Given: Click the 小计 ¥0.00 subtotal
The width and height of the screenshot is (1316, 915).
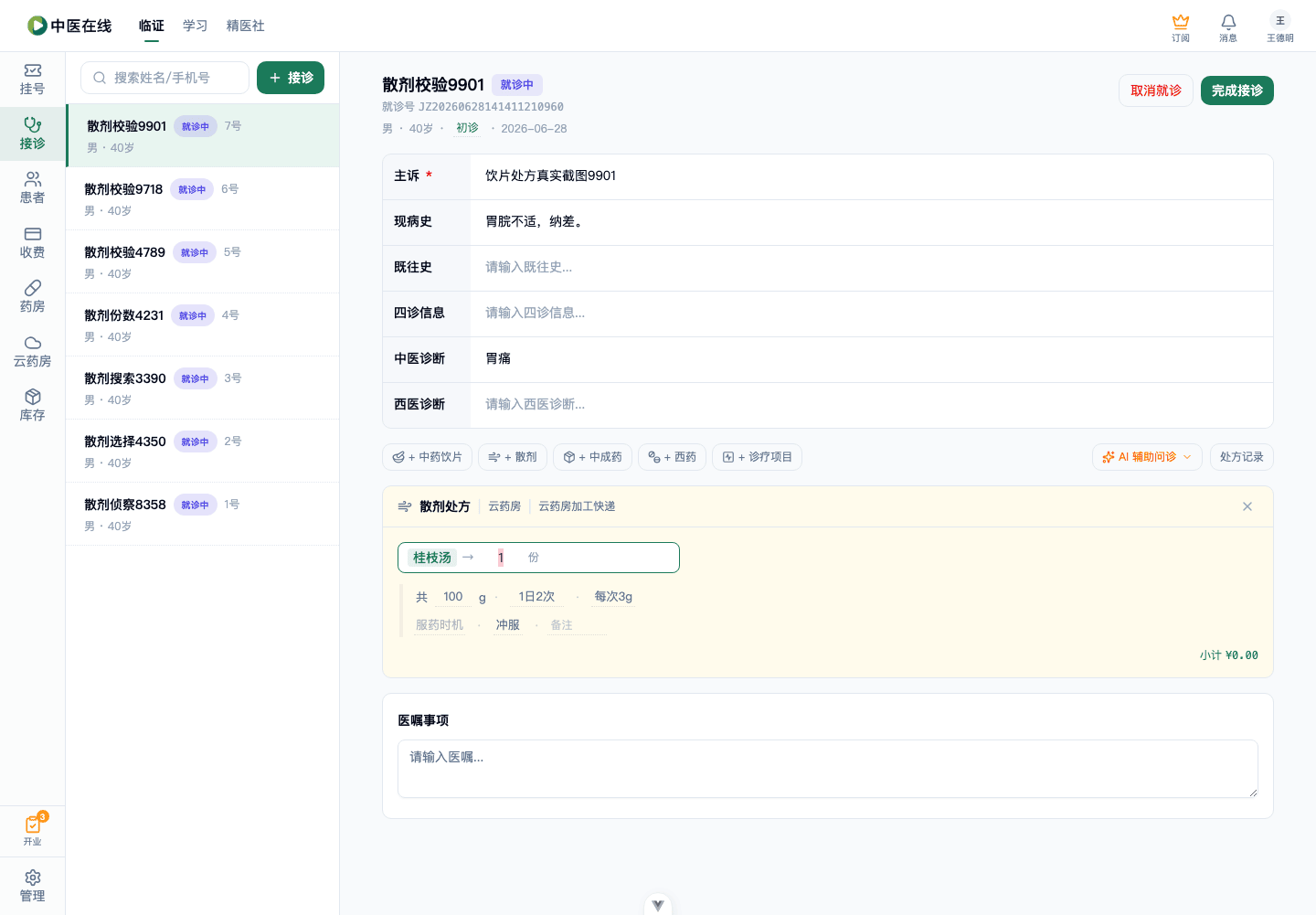Looking at the screenshot, I should tap(1229, 655).
